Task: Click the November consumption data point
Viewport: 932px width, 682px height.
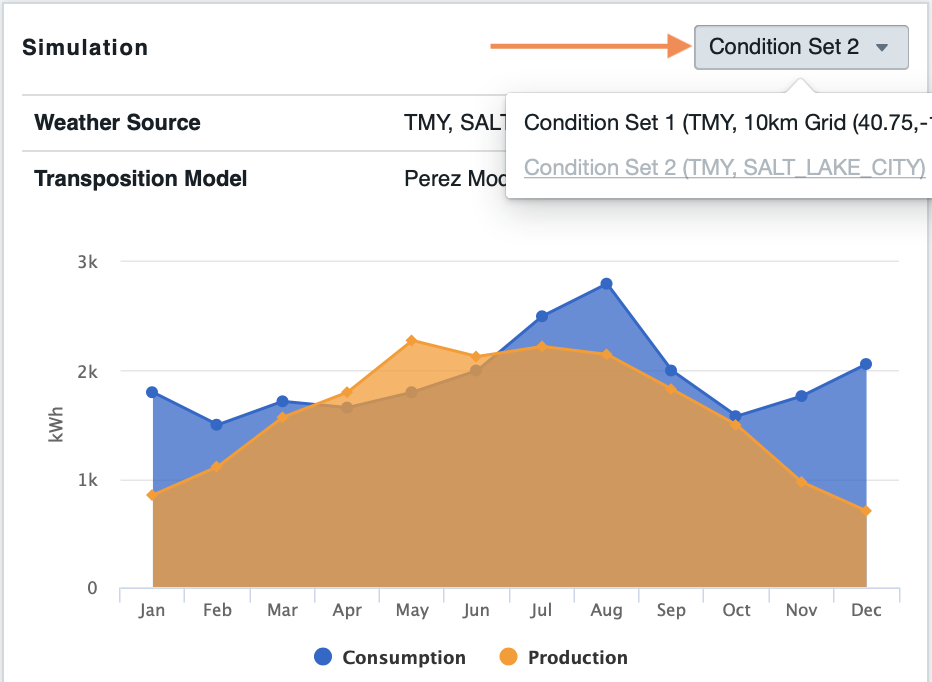Action: click(801, 396)
